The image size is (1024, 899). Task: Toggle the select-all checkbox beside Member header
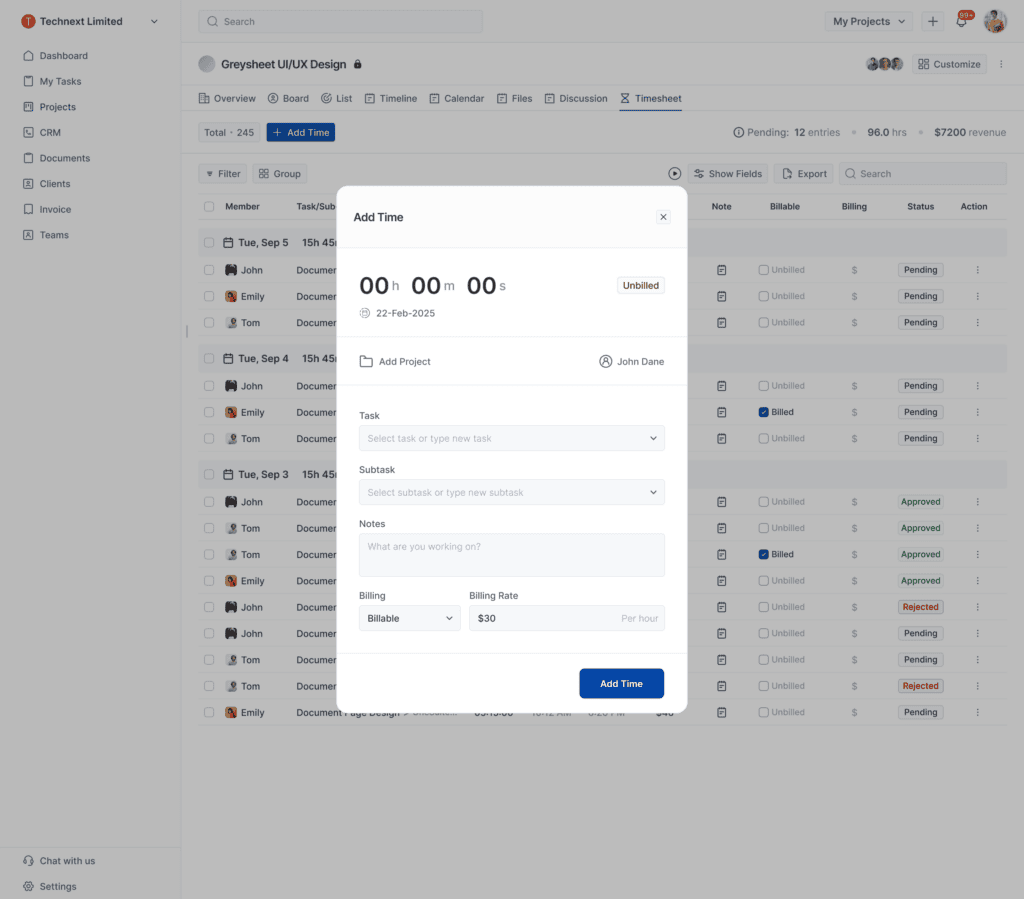pyautogui.click(x=209, y=207)
